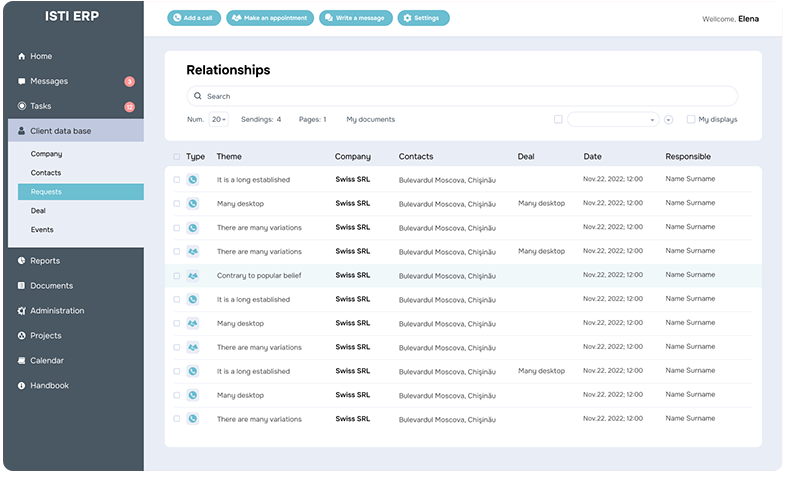The width and height of the screenshot is (785, 477).
Task: Click the red Messages notification badge
Action: pos(129,81)
